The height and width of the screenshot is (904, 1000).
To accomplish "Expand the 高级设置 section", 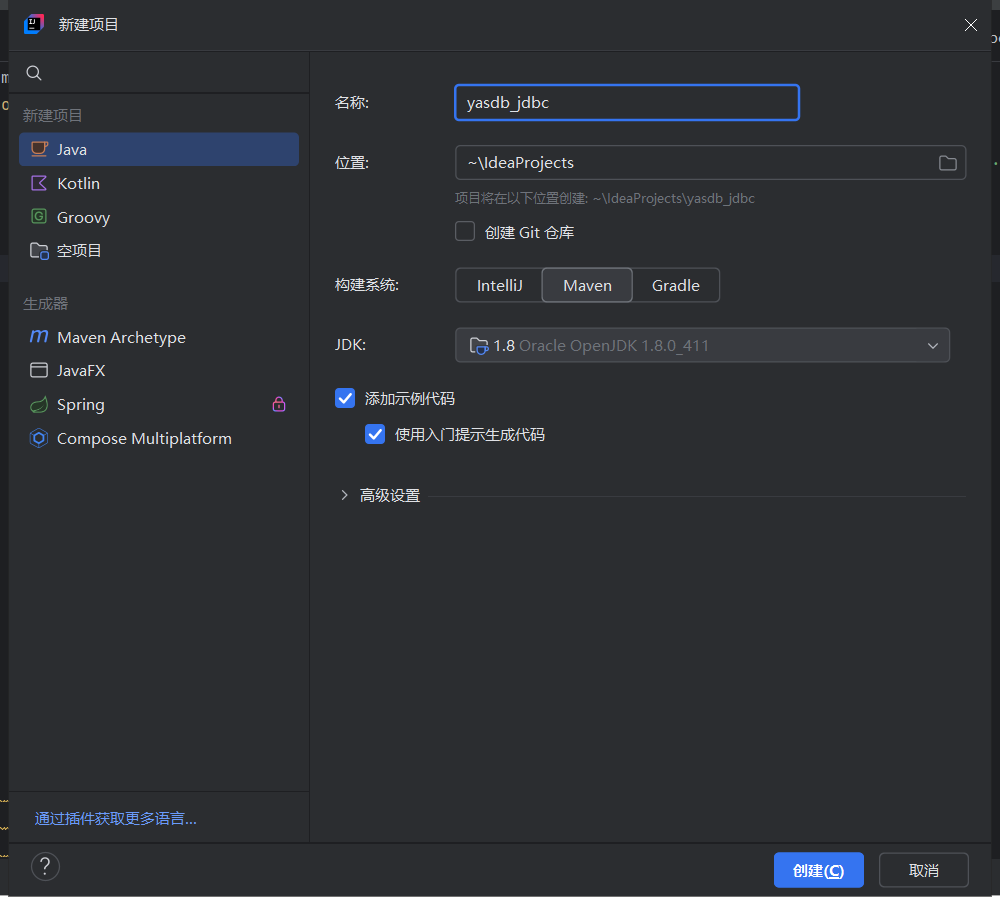I will pyautogui.click(x=345, y=496).
